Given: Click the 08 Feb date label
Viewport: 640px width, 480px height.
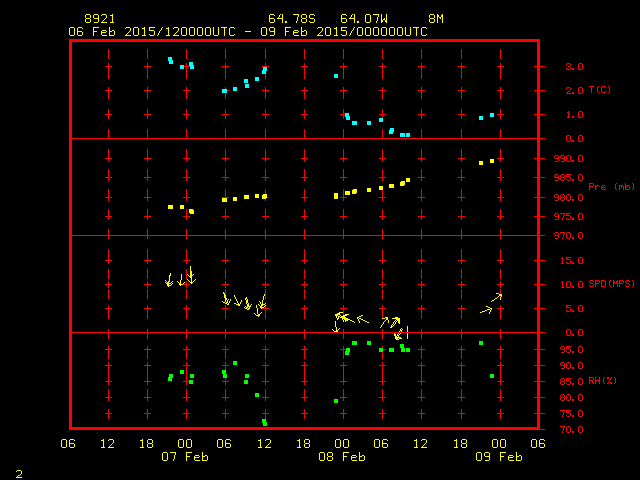Looking at the screenshot, I should coord(342,457).
